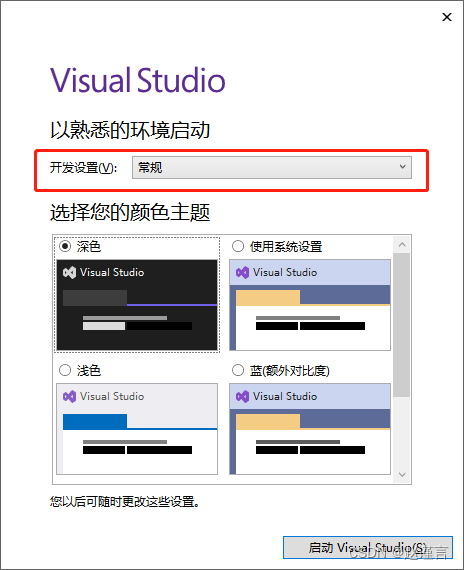Choose the 浅色 light theme radio button
The width and height of the screenshot is (464, 570).
65,370
